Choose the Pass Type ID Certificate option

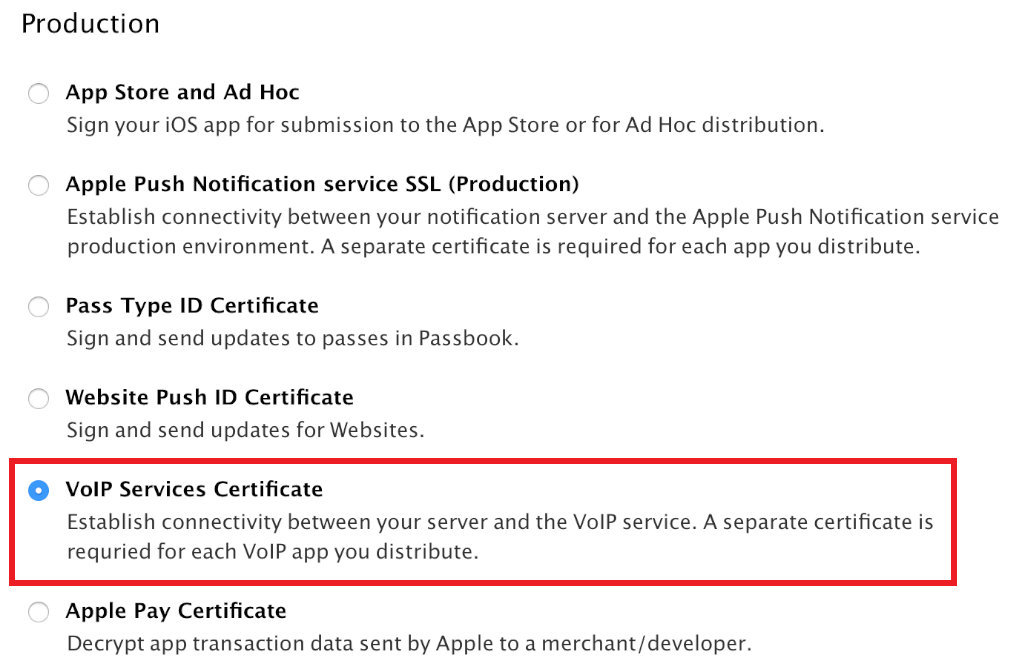pos(38,307)
